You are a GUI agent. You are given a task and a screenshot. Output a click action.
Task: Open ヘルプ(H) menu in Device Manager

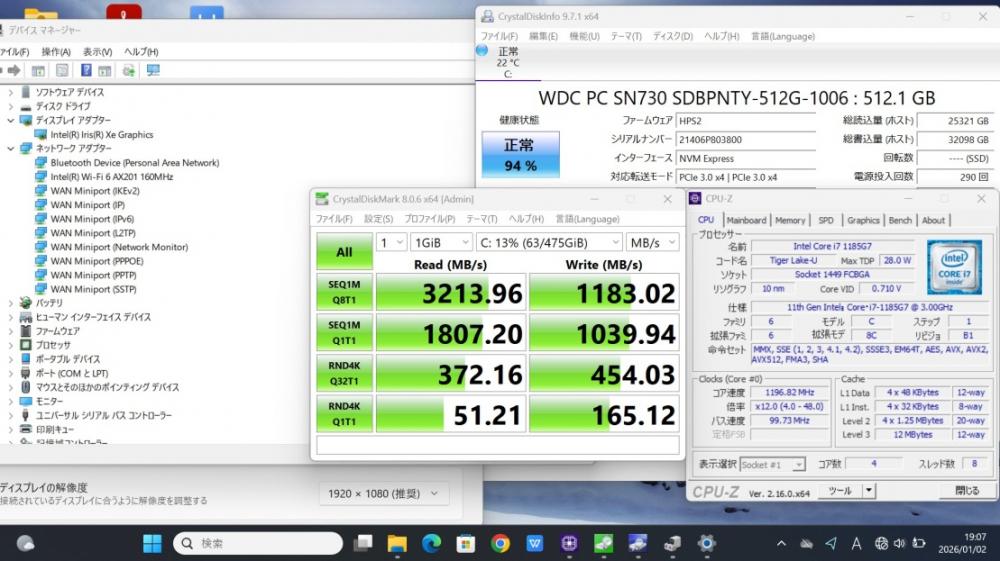coord(141,52)
